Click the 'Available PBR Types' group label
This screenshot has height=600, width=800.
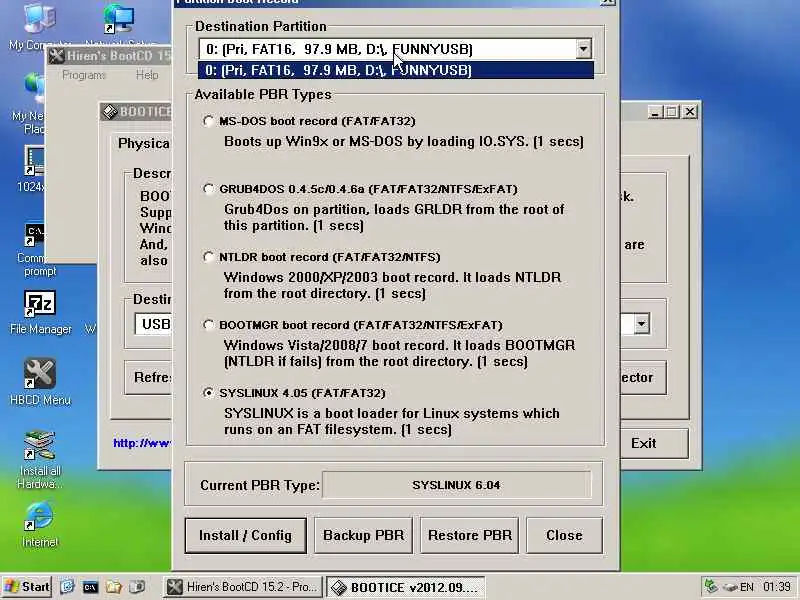coord(263,94)
